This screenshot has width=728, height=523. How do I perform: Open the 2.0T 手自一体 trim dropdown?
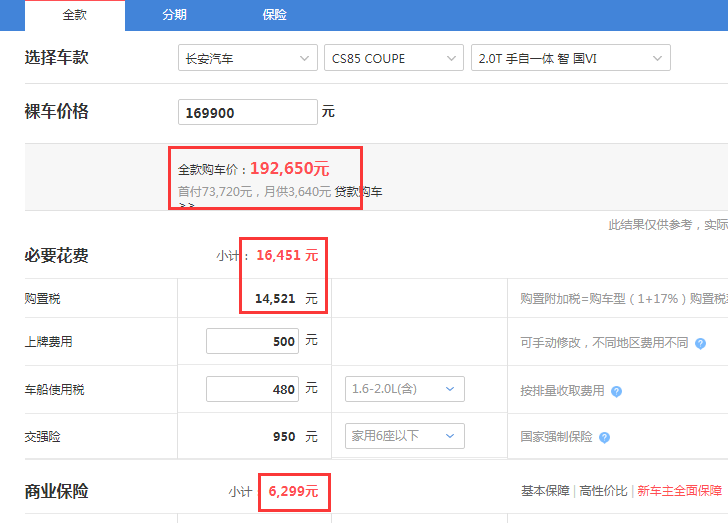click(x=571, y=58)
